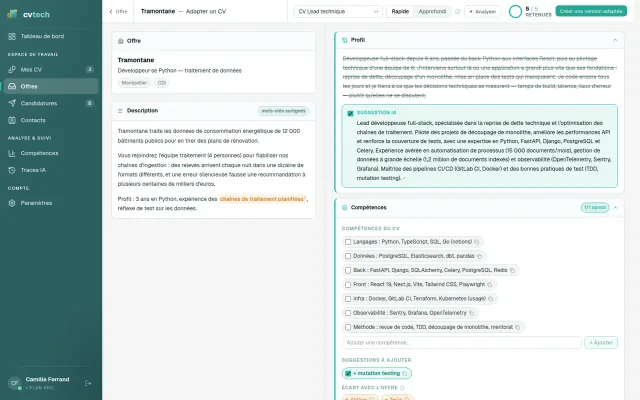Click the Tramontane company name in Offre card
Screen dimensions: 640x400
(x=136, y=60)
